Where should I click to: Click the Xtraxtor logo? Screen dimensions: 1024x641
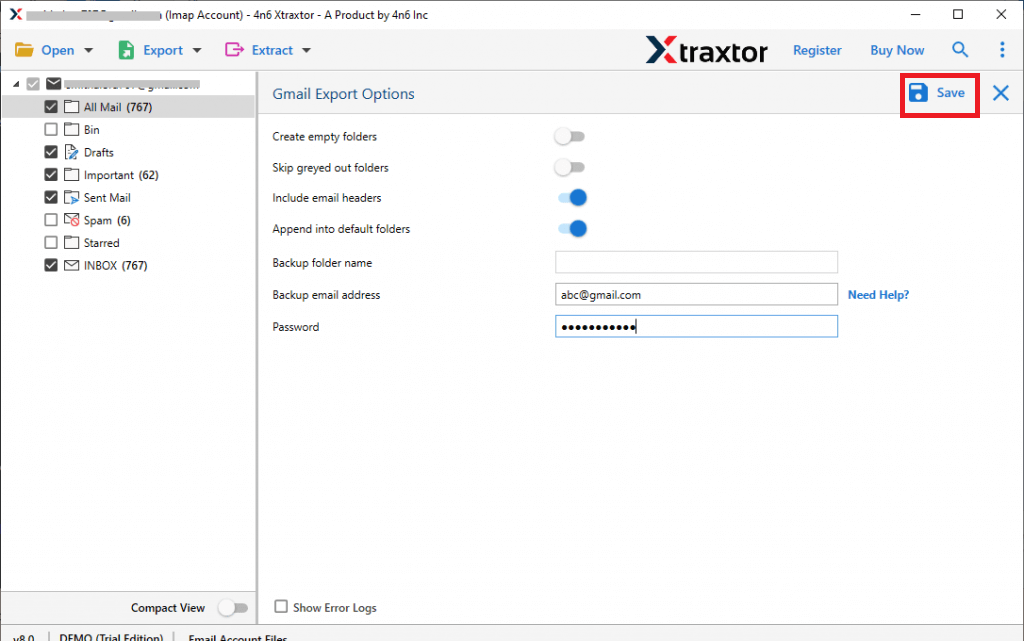707,50
